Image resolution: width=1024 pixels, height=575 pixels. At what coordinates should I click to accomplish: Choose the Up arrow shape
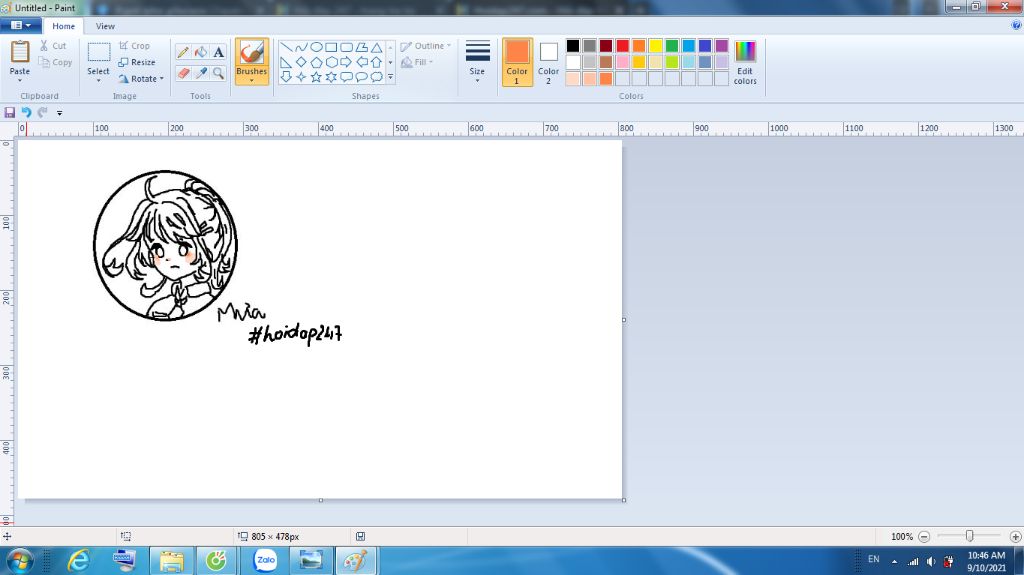point(377,62)
